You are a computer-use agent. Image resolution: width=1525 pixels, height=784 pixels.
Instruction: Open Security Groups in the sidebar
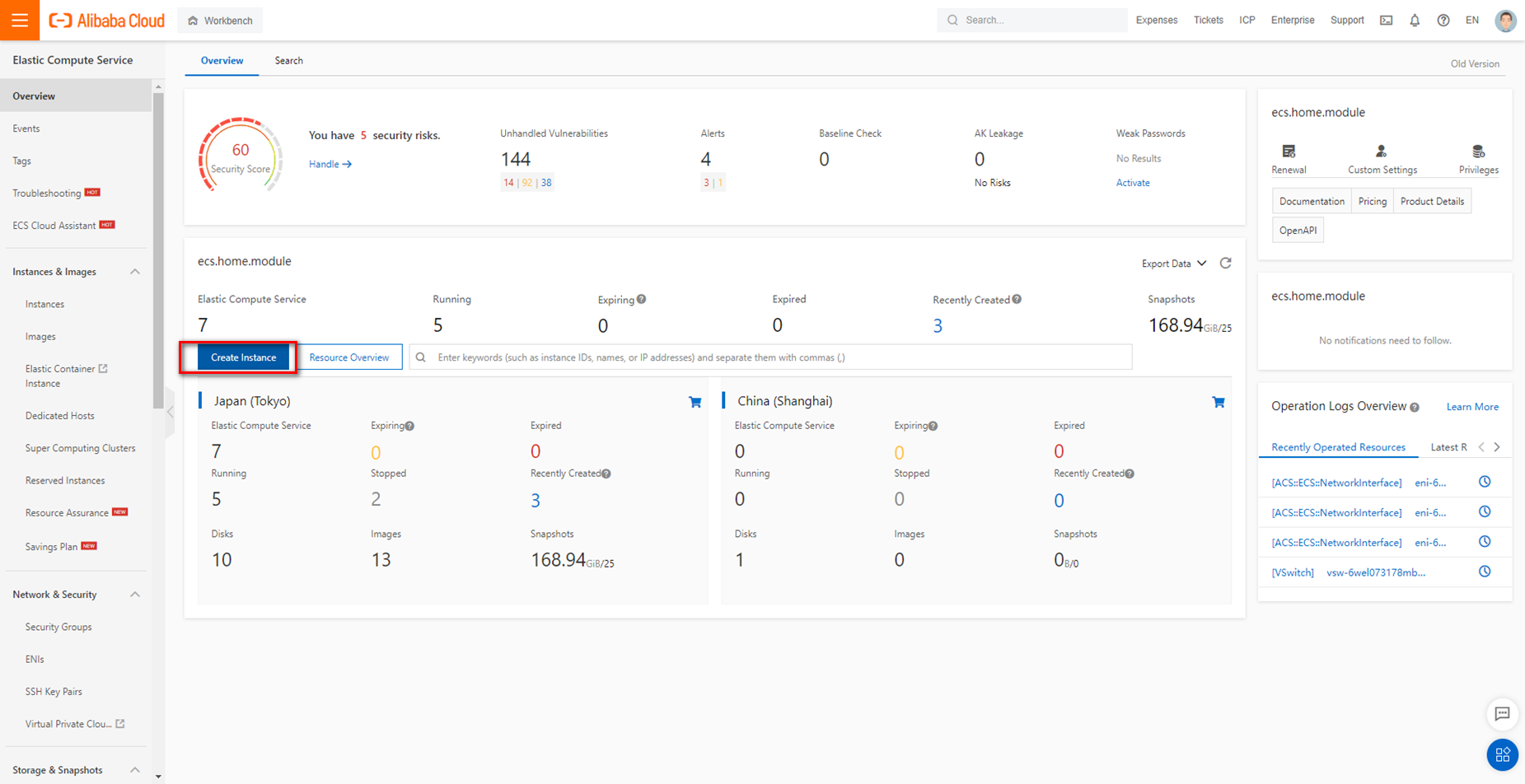click(58, 627)
